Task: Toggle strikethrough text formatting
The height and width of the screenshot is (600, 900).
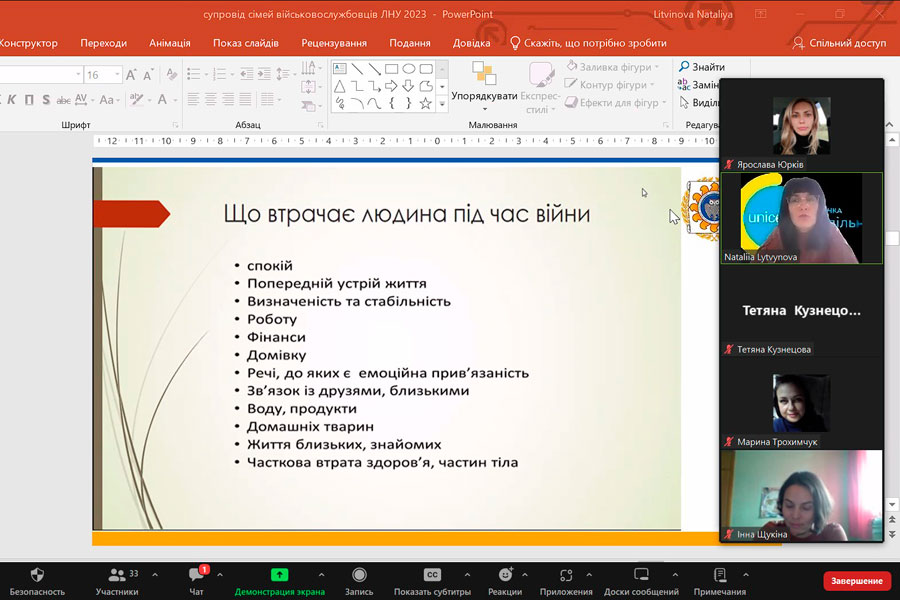Action: (64, 100)
